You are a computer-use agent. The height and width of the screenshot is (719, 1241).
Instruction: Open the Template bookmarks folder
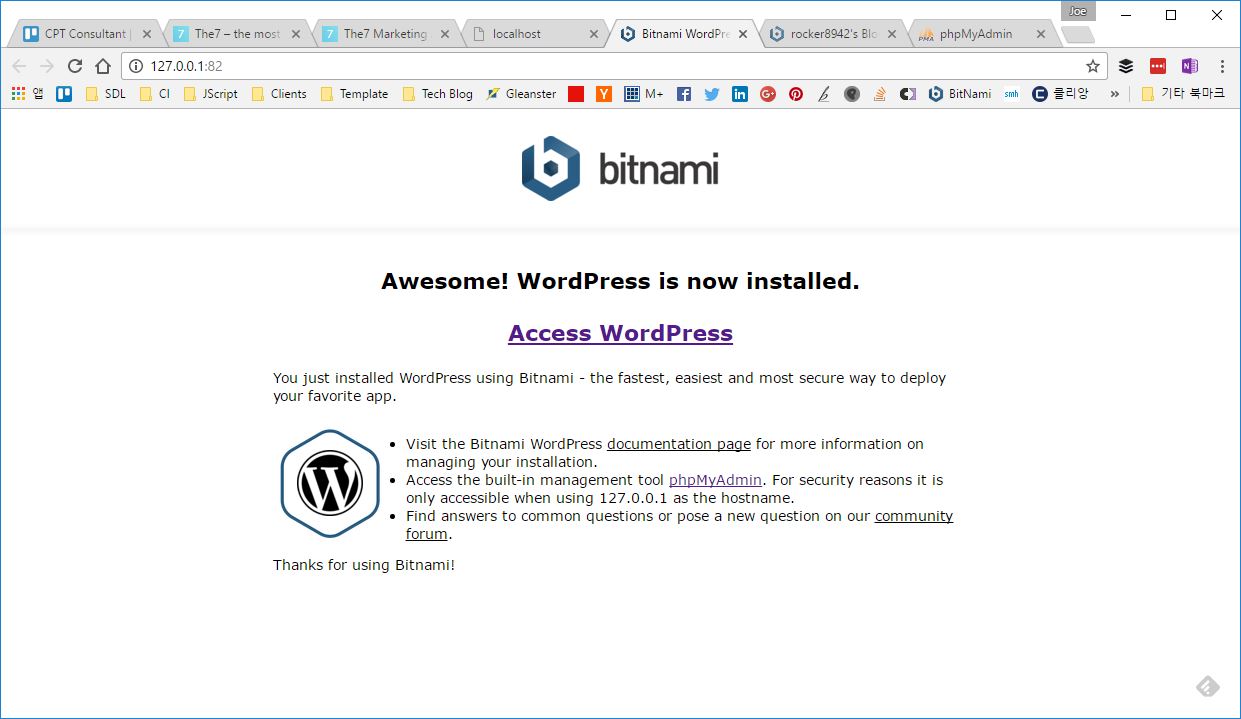pos(354,94)
